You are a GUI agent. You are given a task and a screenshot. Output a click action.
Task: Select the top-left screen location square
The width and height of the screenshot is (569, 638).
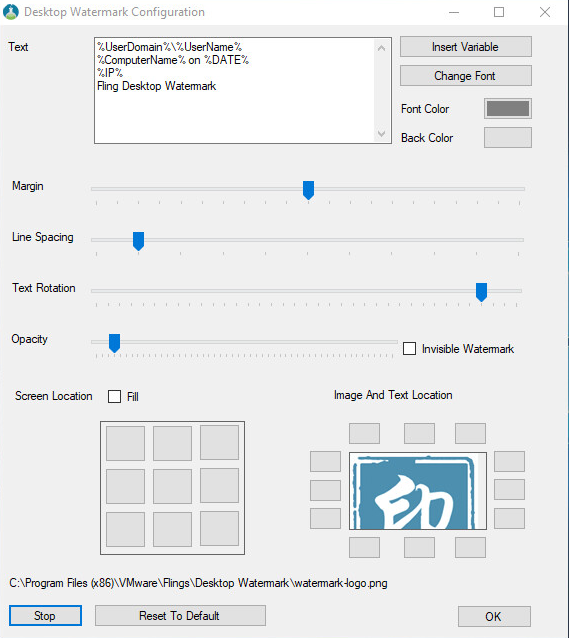tap(125, 443)
